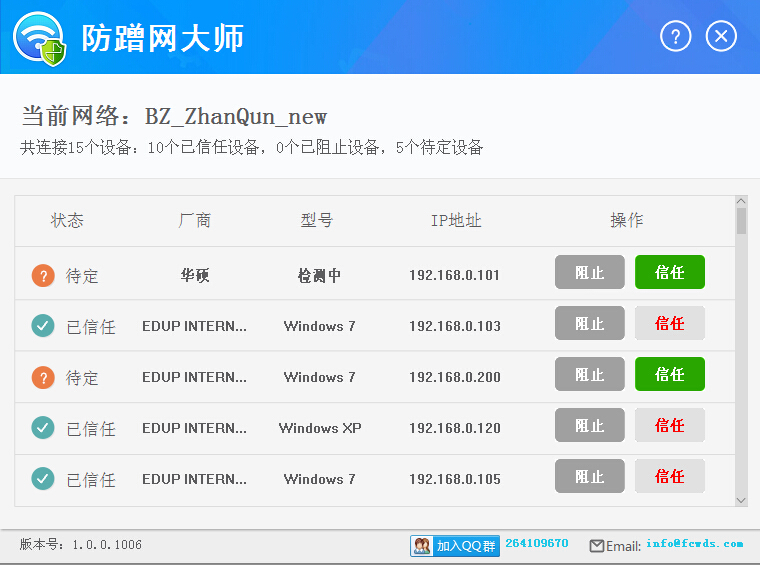Open the info email address link
The image size is (760, 565).
694,544
